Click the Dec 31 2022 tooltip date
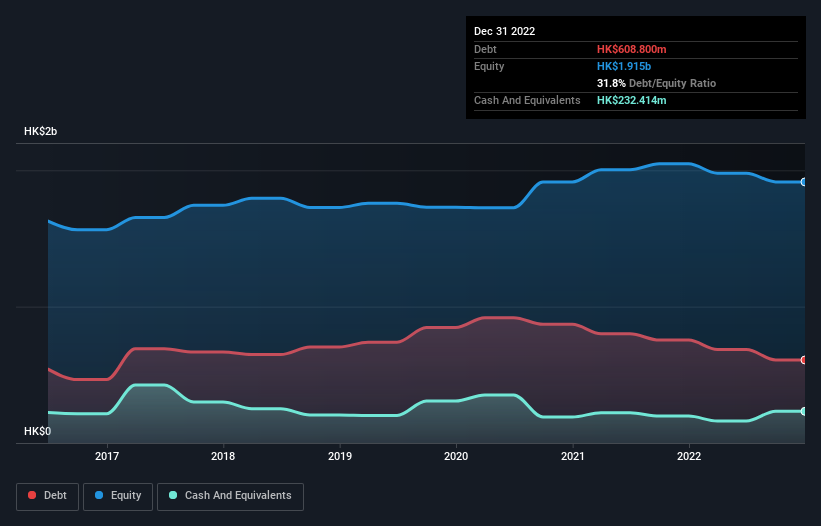The width and height of the screenshot is (821, 526). [x=504, y=31]
